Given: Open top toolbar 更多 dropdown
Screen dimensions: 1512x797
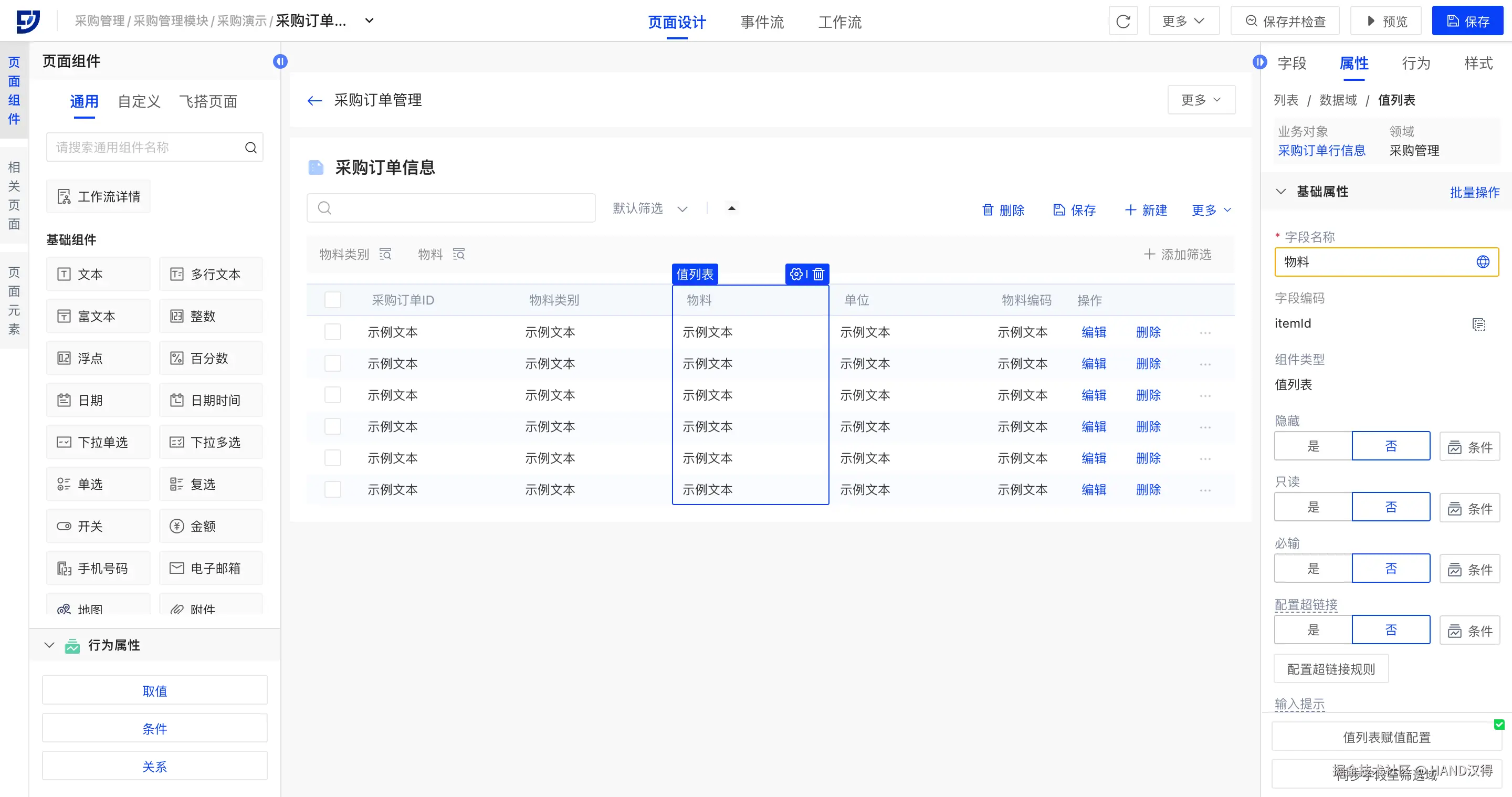Looking at the screenshot, I should coord(1183,22).
